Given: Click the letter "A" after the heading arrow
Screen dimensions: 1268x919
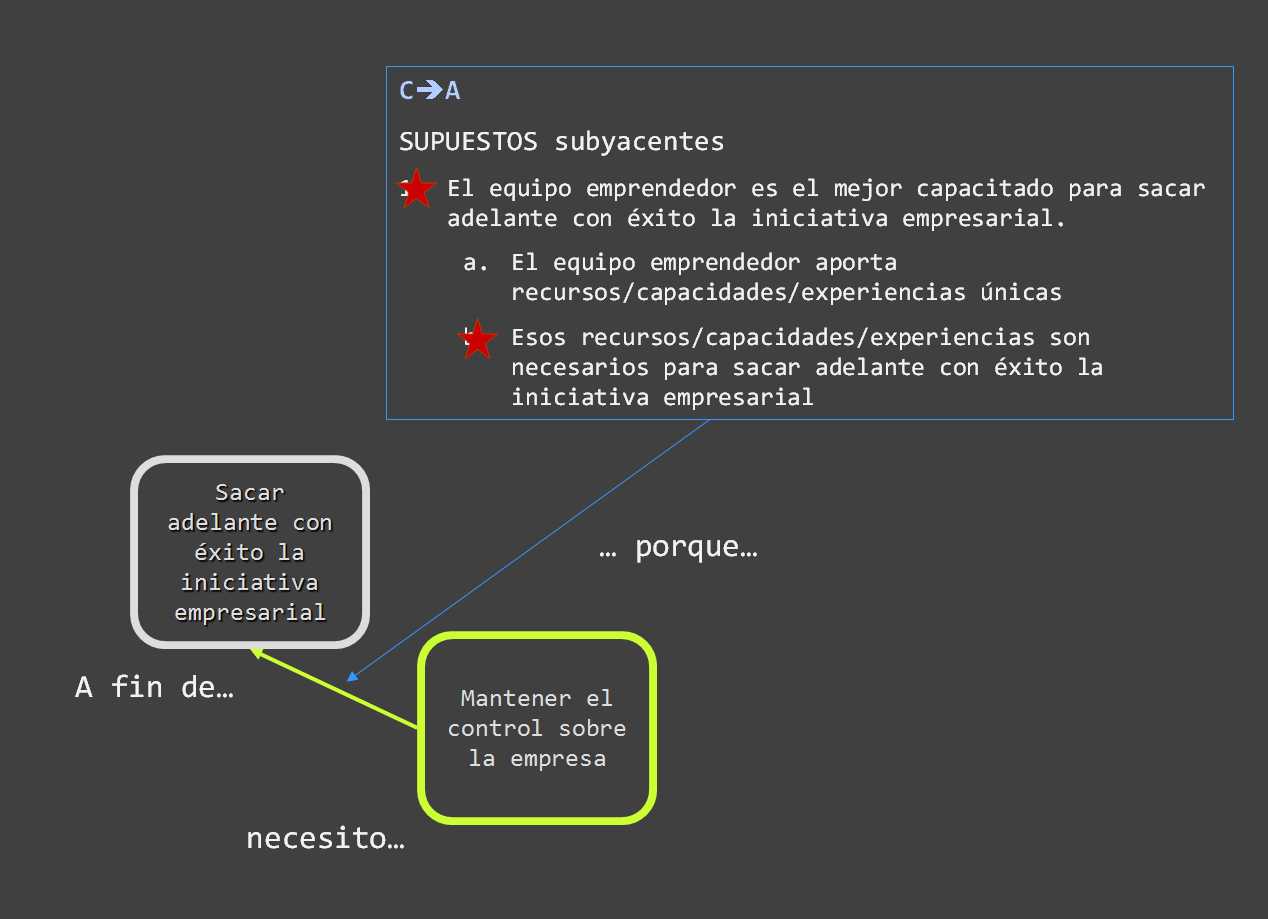Looking at the screenshot, I should point(453,91).
